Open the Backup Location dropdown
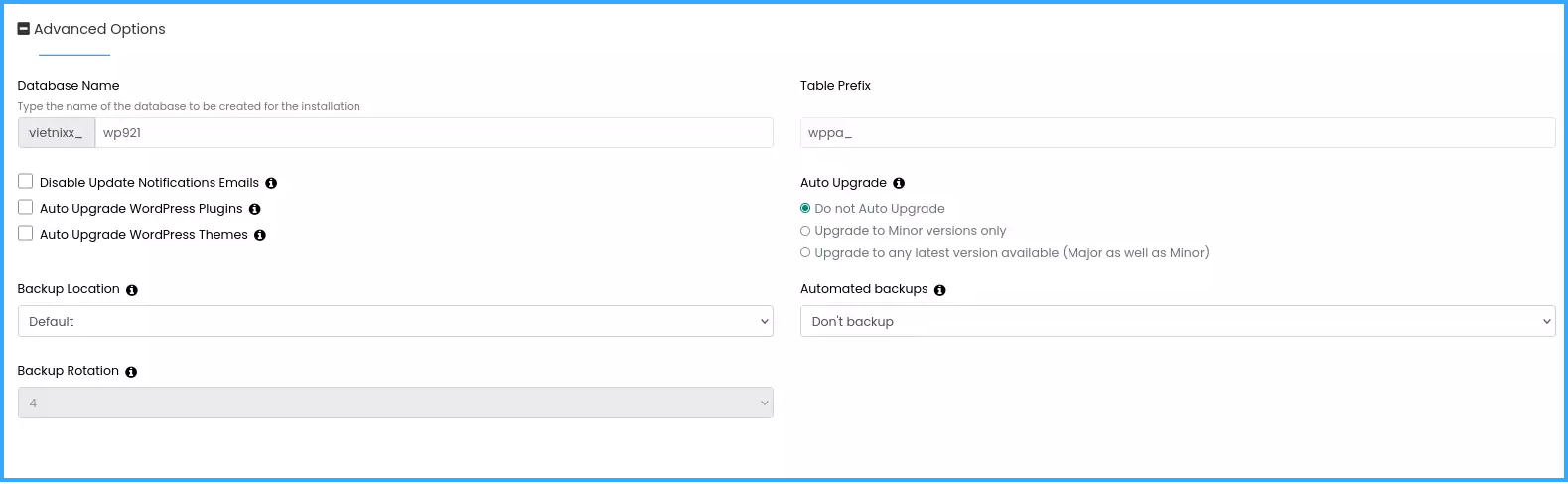 (x=395, y=321)
